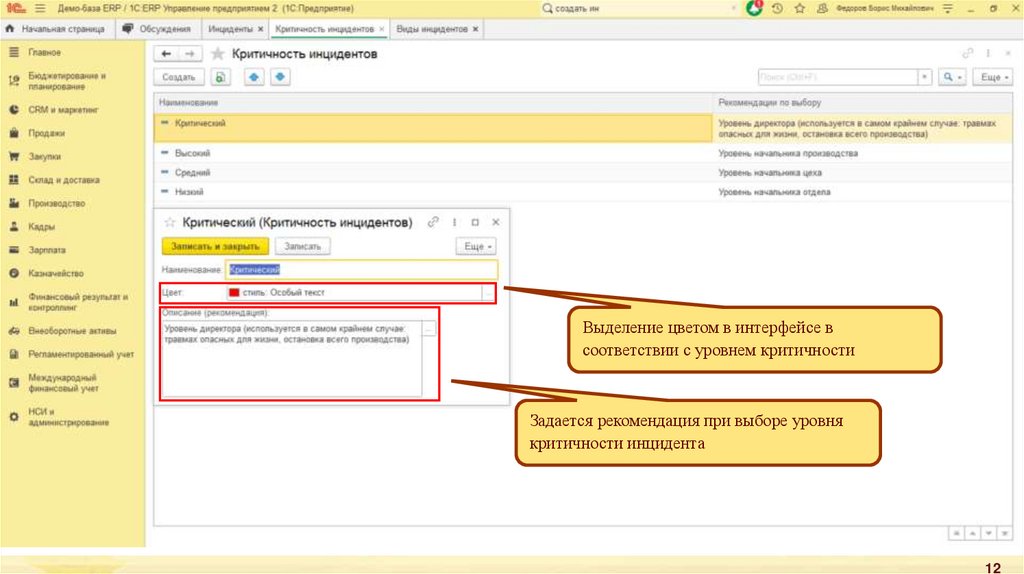Open the Начальная страница tab
The height and width of the screenshot is (574, 1024).
[x=56, y=29]
